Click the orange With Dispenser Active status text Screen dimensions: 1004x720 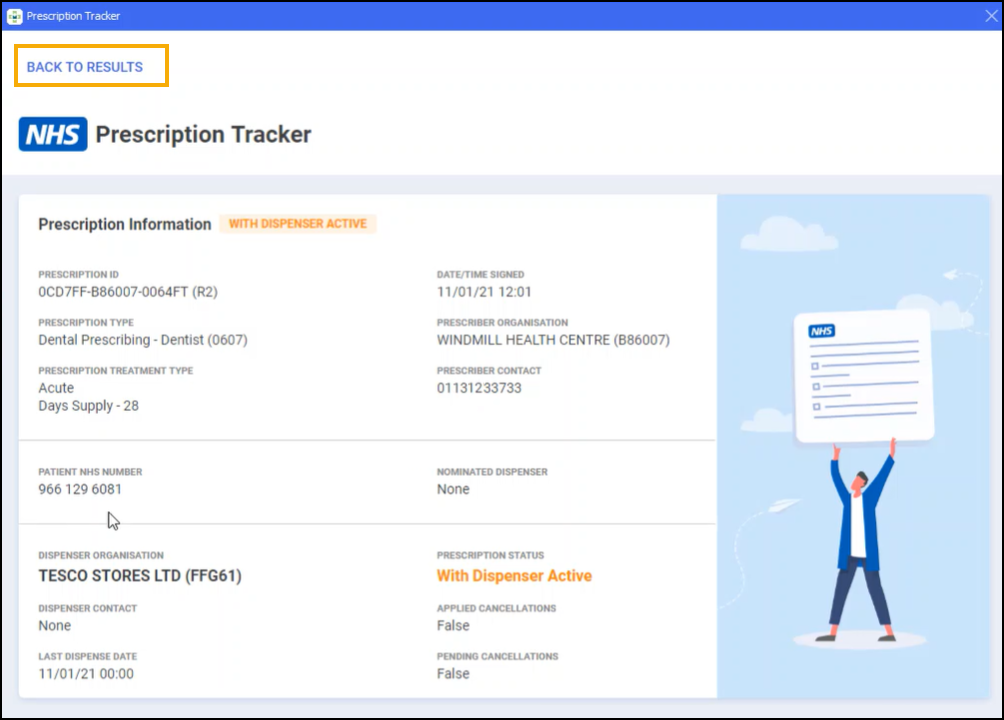514,576
